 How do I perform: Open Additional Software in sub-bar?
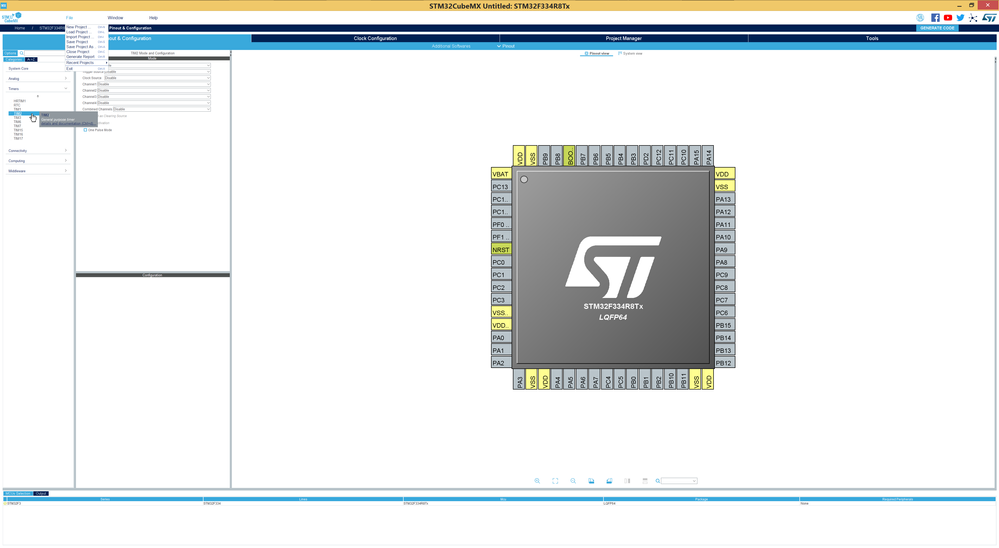tap(451, 46)
